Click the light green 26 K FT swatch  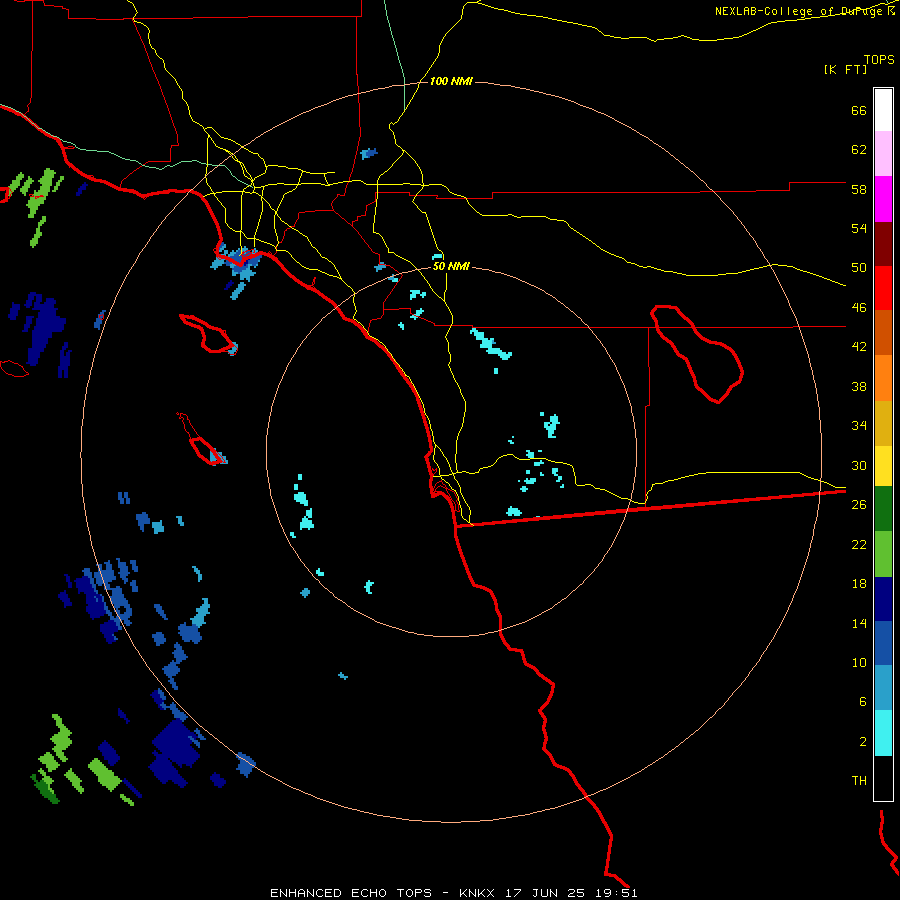(883, 554)
